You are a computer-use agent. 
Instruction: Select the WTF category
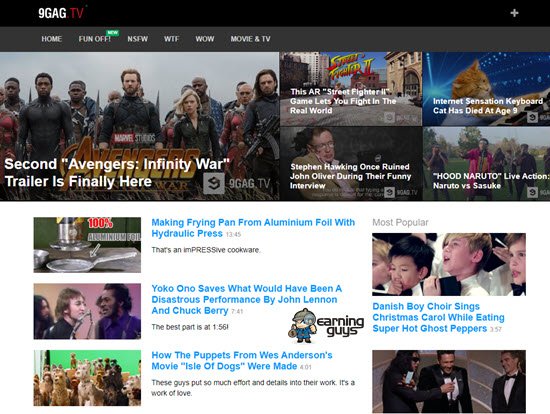coord(172,39)
